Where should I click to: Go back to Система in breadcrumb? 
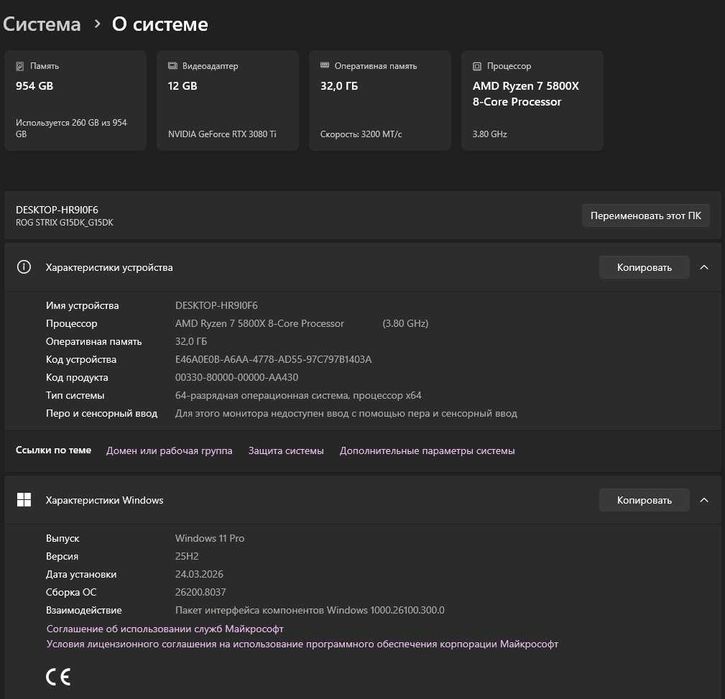click(x=41, y=23)
